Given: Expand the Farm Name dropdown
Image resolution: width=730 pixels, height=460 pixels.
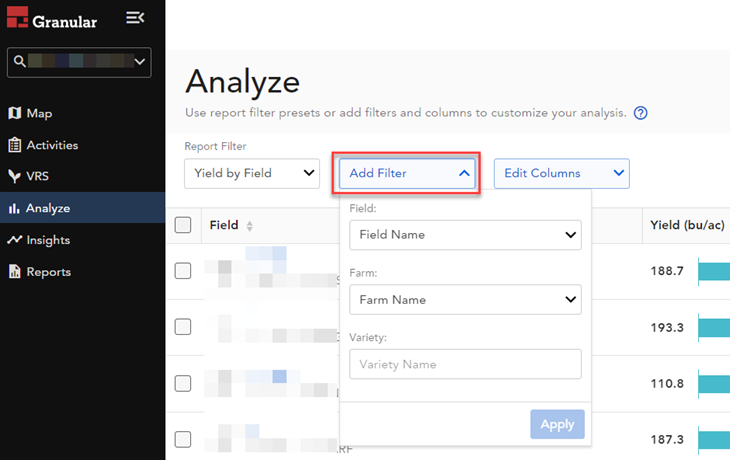Looking at the screenshot, I should (x=465, y=299).
